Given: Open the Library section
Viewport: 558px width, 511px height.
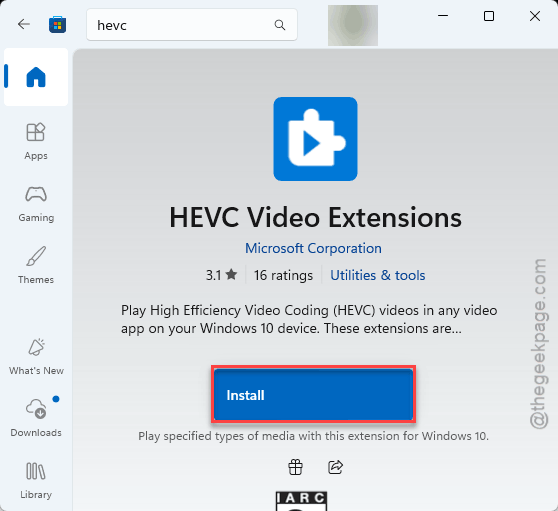Looking at the screenshot, I should coord(36,480).
